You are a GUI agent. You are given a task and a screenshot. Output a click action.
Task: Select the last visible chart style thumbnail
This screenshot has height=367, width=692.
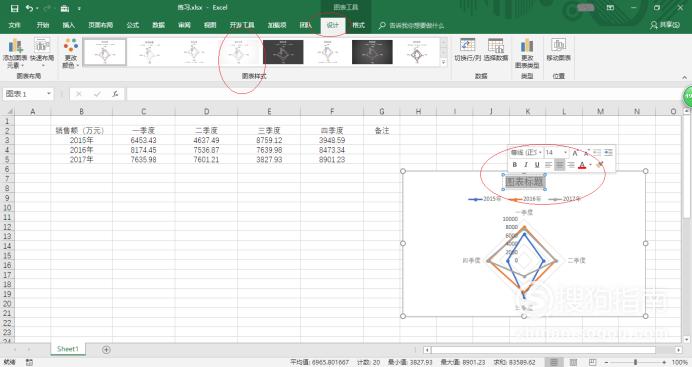click(x=417, y=52)
